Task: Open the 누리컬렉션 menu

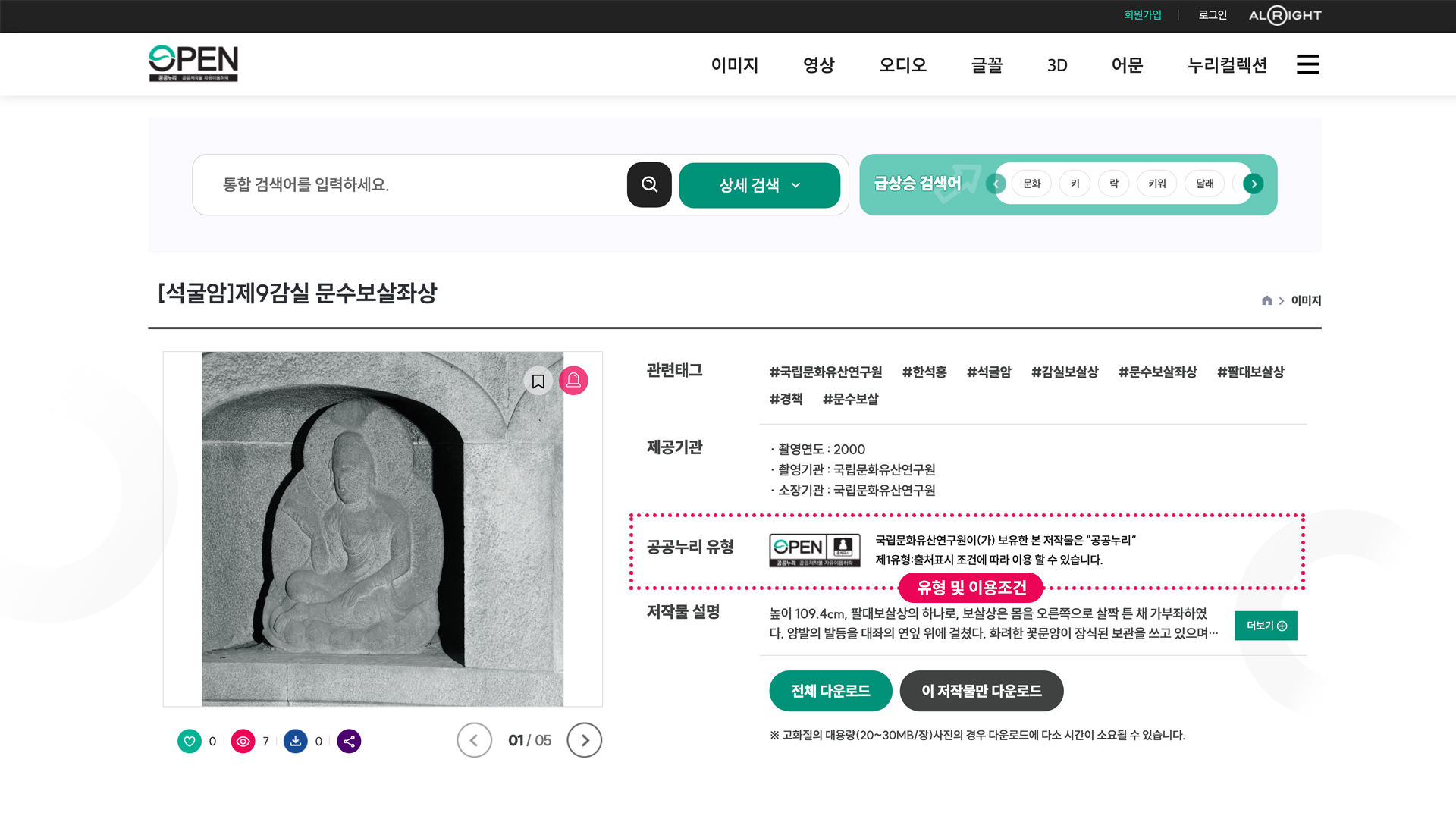Action: pos(1228,65)
